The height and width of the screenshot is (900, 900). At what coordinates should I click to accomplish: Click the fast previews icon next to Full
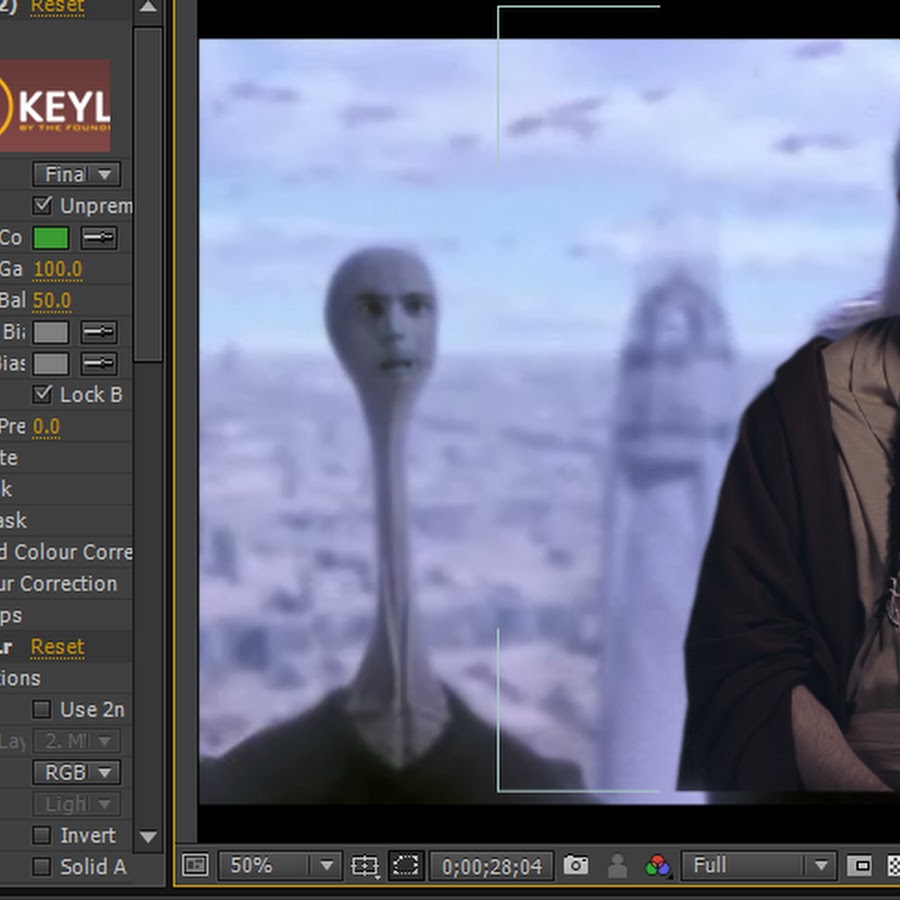(x=859, y=865)
